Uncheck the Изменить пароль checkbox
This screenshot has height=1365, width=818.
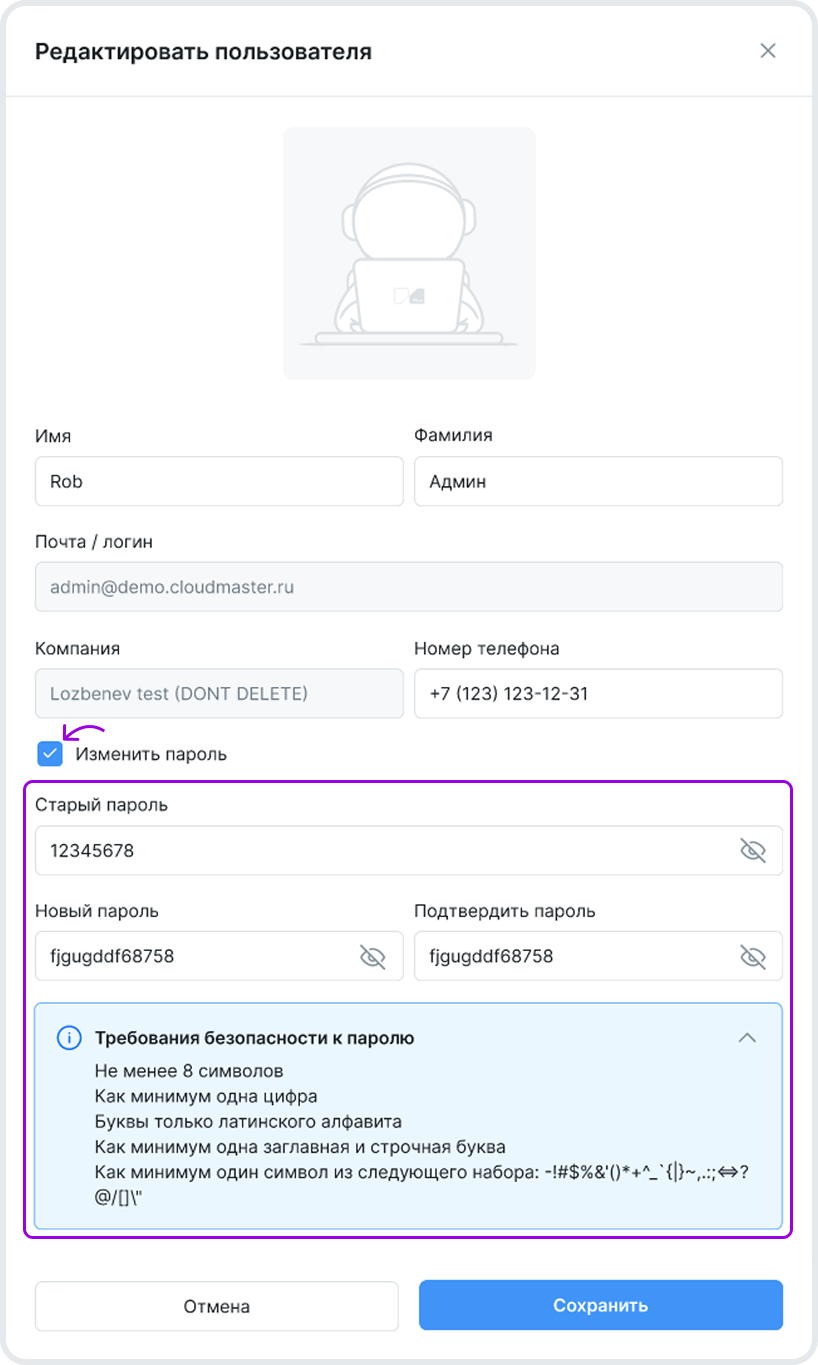pyautogui.click(x=50, y=754)
